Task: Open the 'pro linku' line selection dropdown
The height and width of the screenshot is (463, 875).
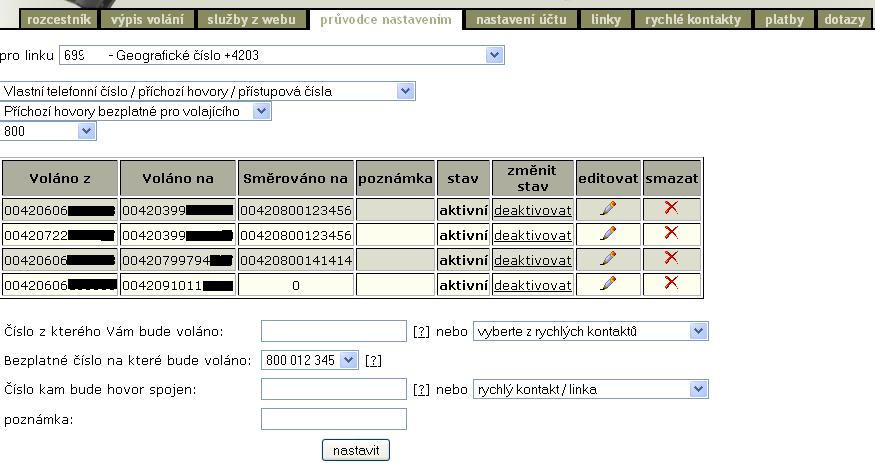Action: click(x=282, y=55)
